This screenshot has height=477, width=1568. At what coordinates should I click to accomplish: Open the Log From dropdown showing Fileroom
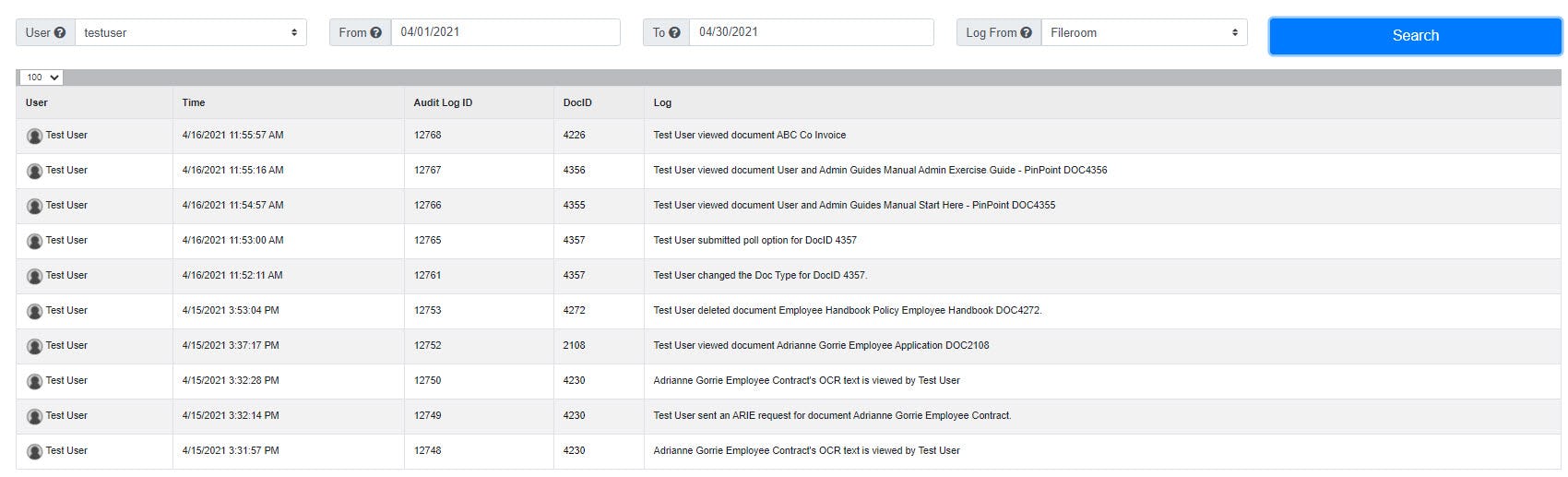point(1144,32)
